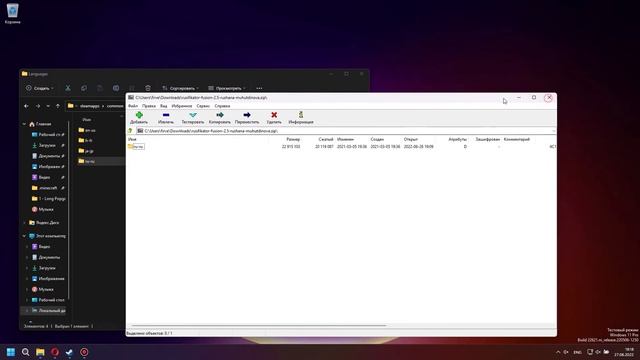Open the minecraft folder in Explorer sidebar

48,188
